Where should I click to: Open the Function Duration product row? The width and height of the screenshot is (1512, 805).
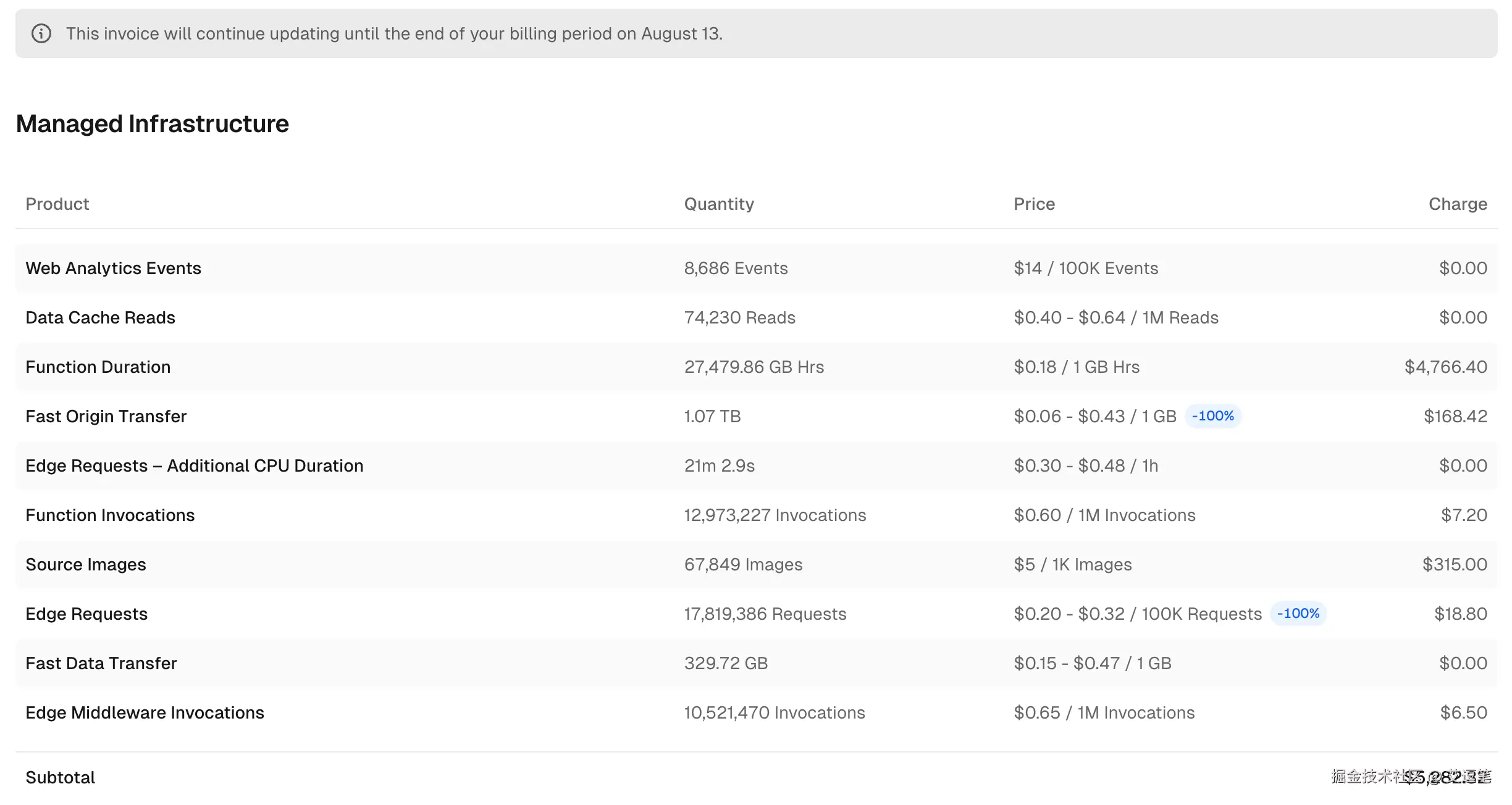(98, 367)
